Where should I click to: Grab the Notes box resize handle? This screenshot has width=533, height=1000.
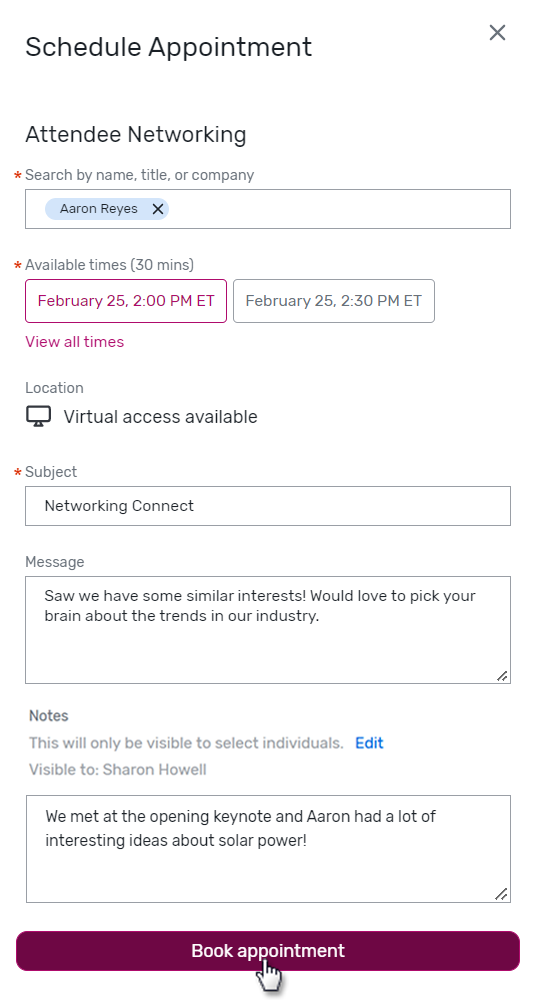coord(502,894)
